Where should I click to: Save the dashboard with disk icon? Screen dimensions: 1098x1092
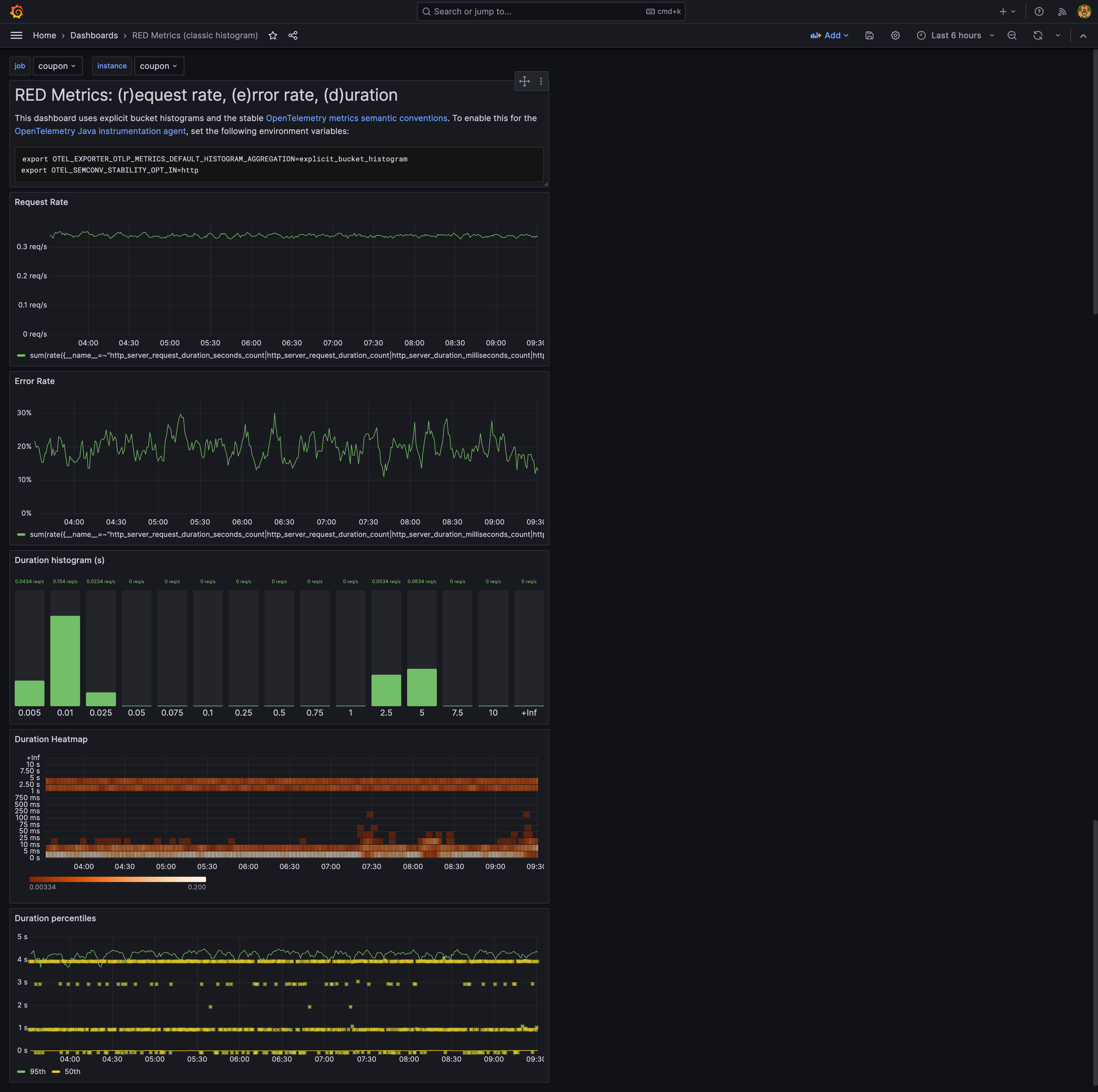869,35
